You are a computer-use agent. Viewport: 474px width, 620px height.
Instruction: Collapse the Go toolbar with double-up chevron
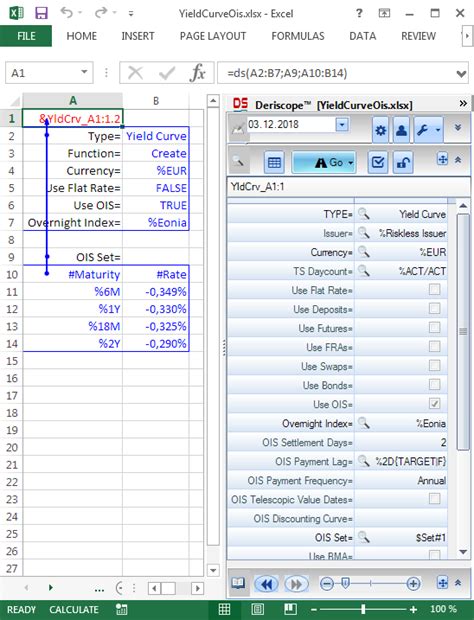coord(458,160)
